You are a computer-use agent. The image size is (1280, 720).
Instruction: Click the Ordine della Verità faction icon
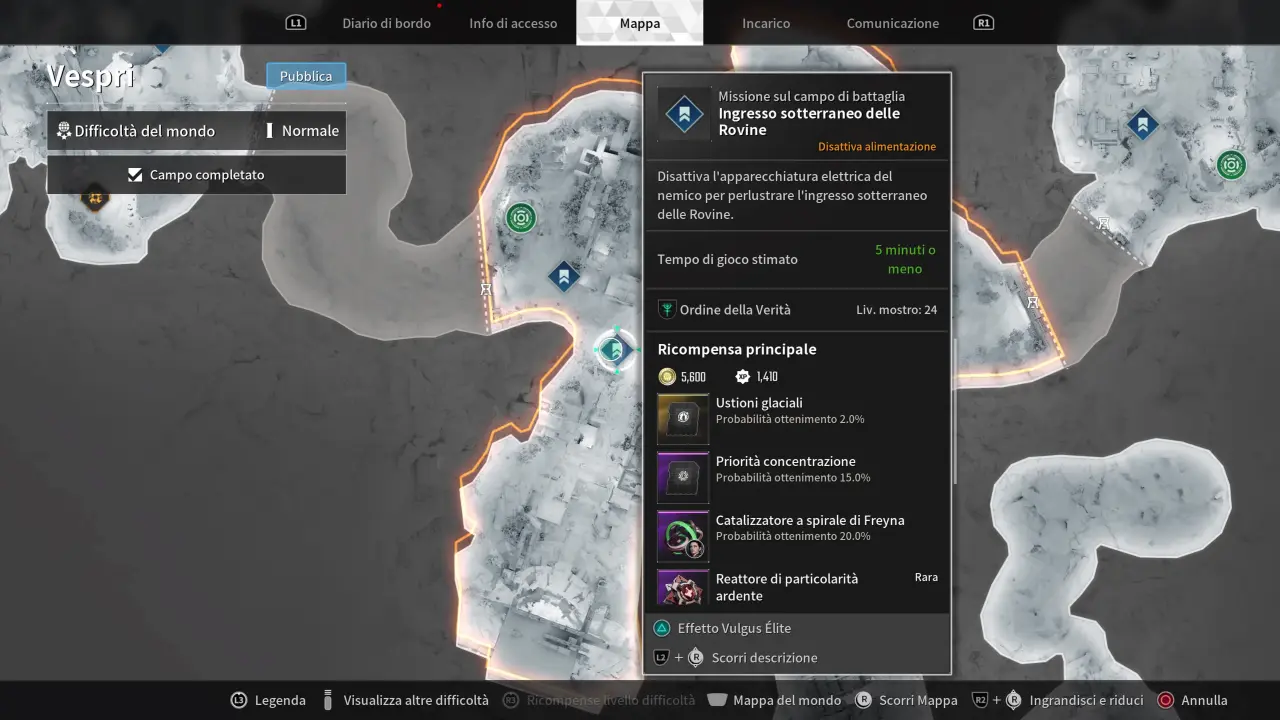click(667, 310)
